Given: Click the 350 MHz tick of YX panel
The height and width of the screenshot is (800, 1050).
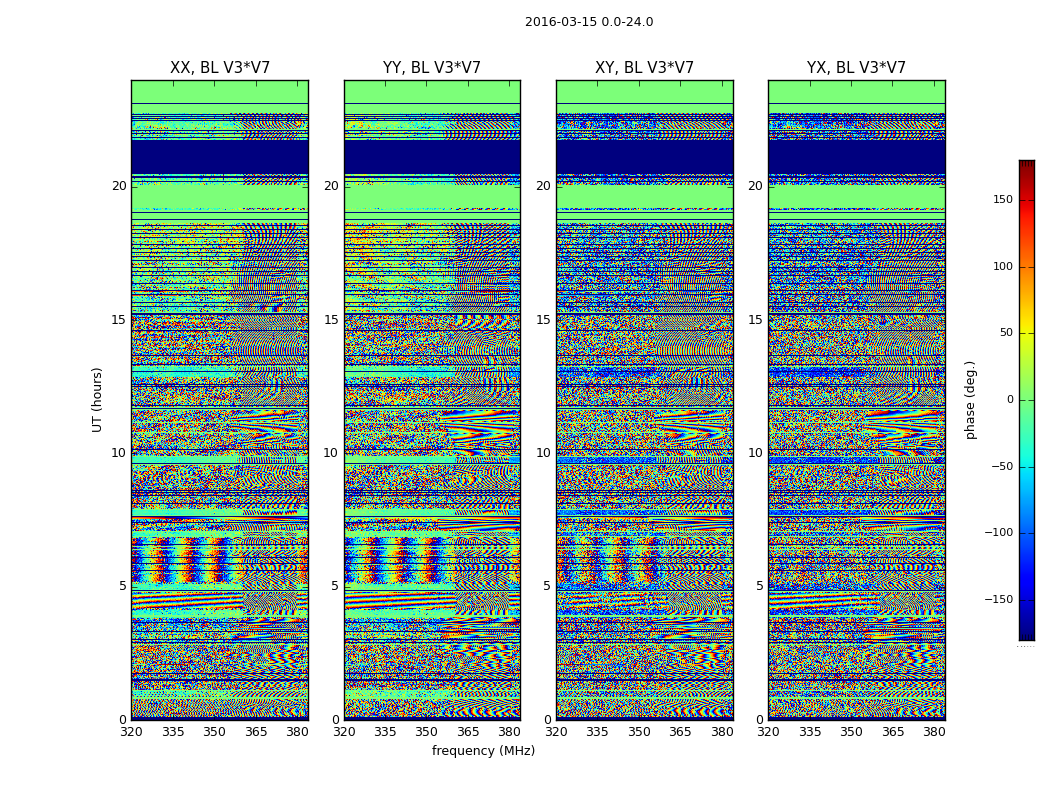Looking at the screenshot, I should point(851,732).
